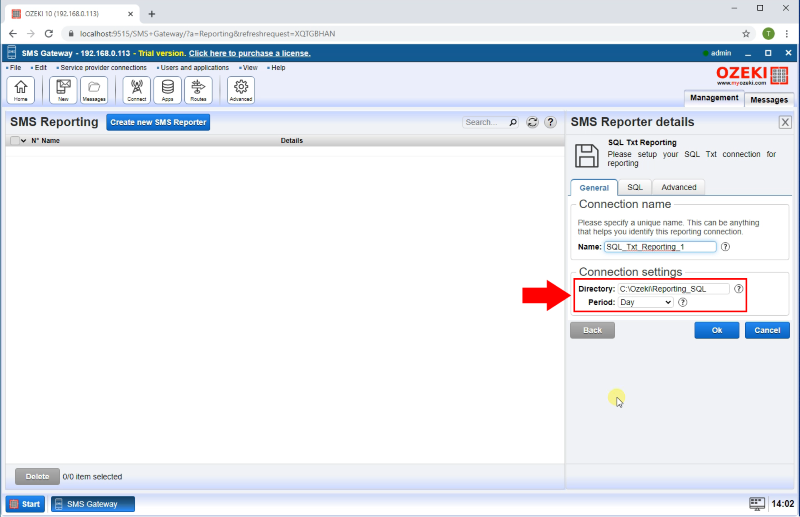
Task: Minimize the SMS Gateway inner window
Action: pyautogui.click(x=748, y=53)
